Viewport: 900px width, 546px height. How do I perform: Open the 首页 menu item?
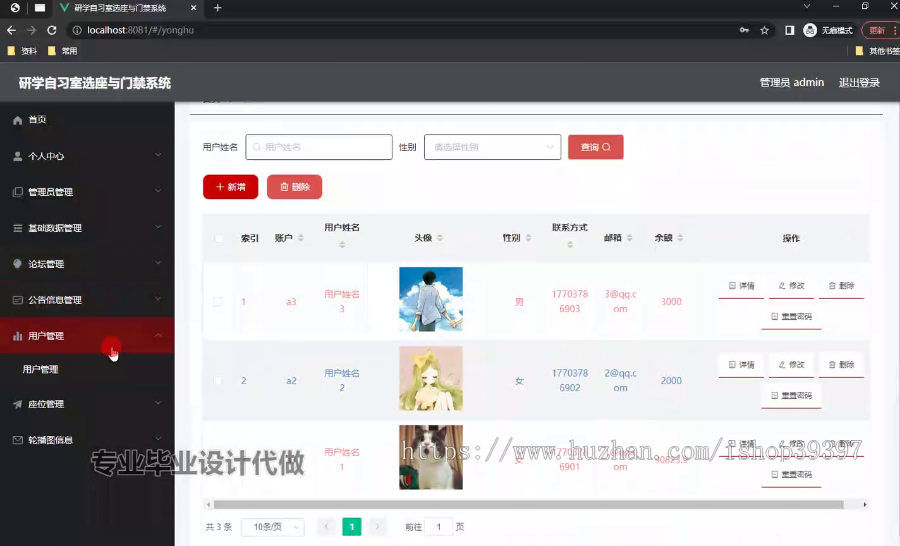pyautogui.click(x=87, y=120)
